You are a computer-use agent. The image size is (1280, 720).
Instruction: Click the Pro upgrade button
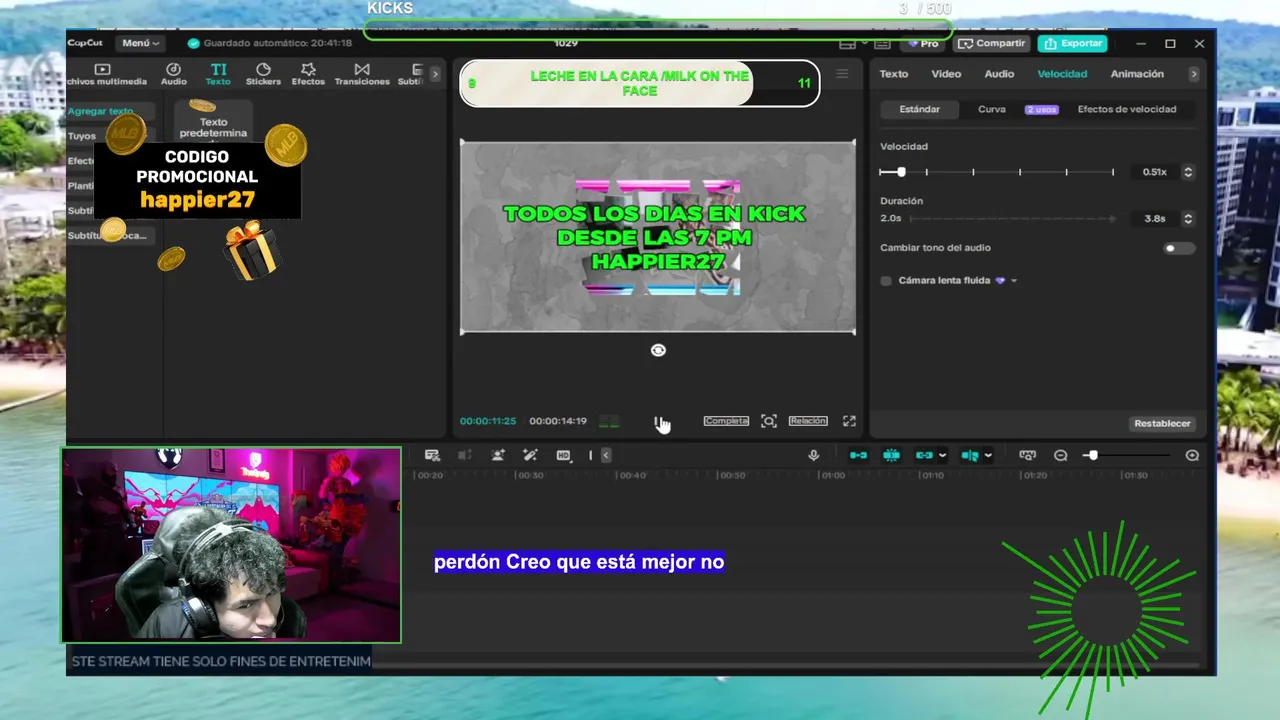pos(922,44)
